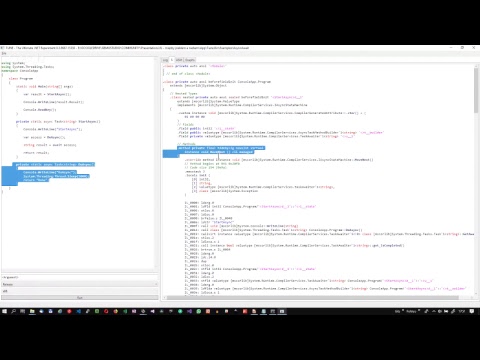480x360 pixels.
Task: Open Windows taskbar search
Action: point(14,311)
